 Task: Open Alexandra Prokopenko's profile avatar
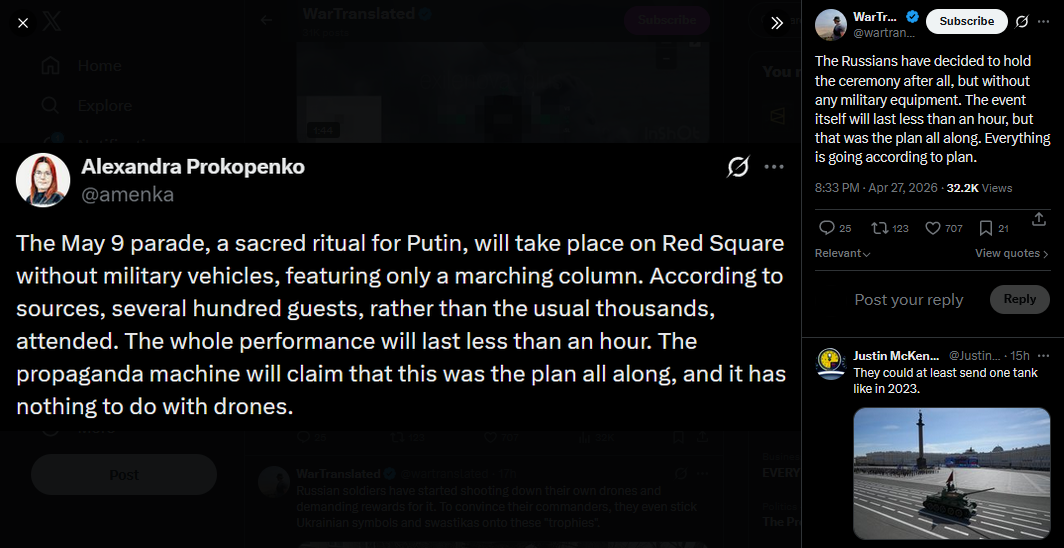(43, 180)
